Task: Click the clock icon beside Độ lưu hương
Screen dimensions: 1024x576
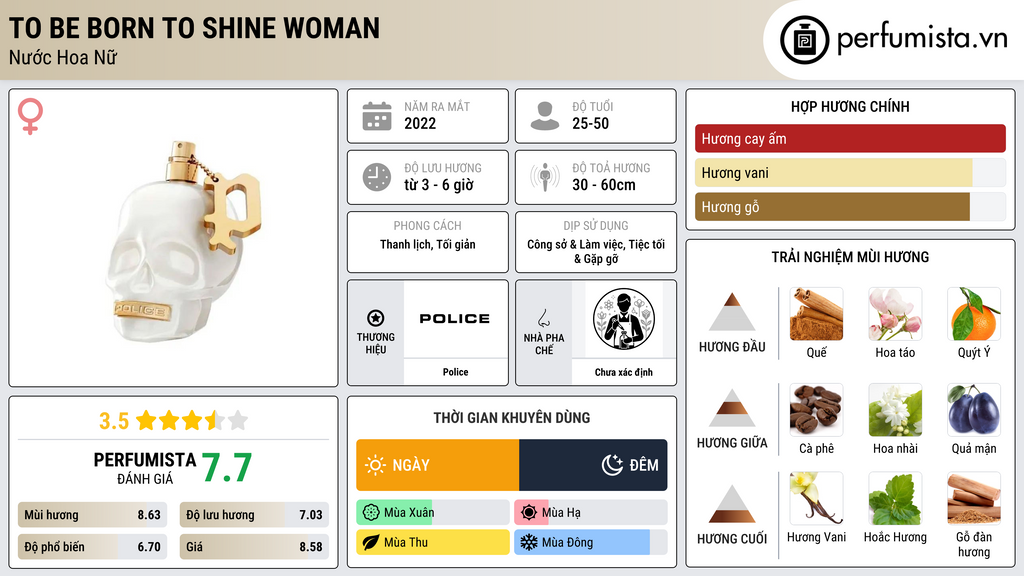Action: click(x=377, y=177)
